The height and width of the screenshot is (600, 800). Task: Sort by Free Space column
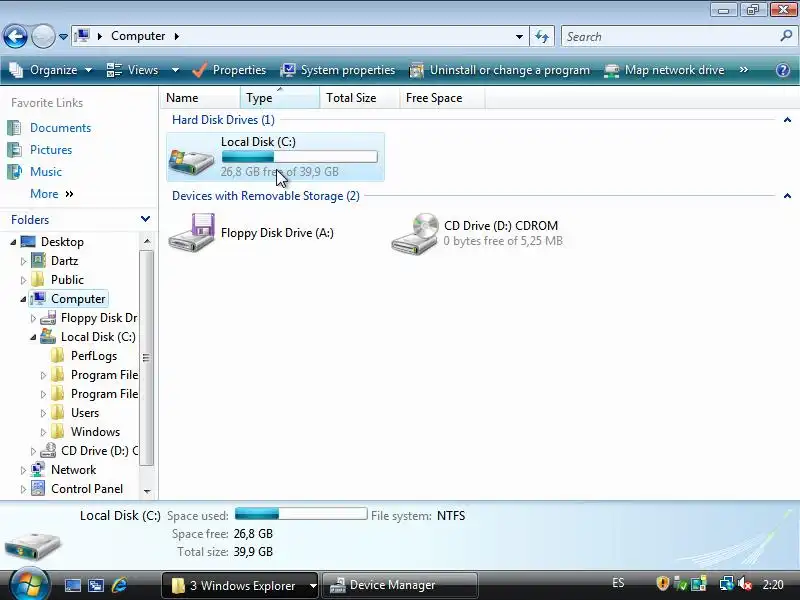442,97
